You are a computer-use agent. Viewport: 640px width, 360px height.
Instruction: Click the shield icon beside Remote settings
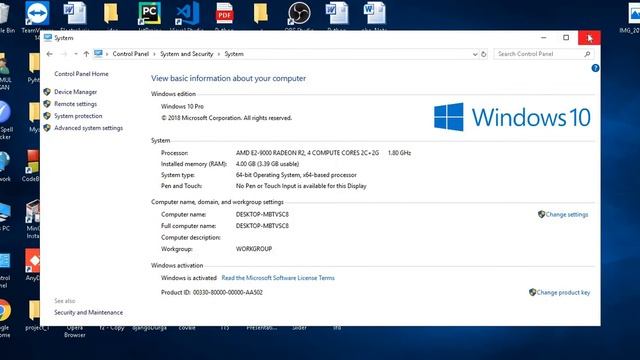point(47,104)
